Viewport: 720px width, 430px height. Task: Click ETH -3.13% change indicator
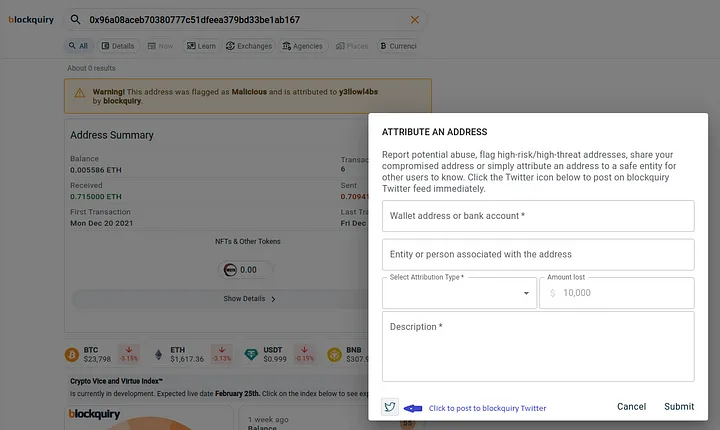pos(222,354)
